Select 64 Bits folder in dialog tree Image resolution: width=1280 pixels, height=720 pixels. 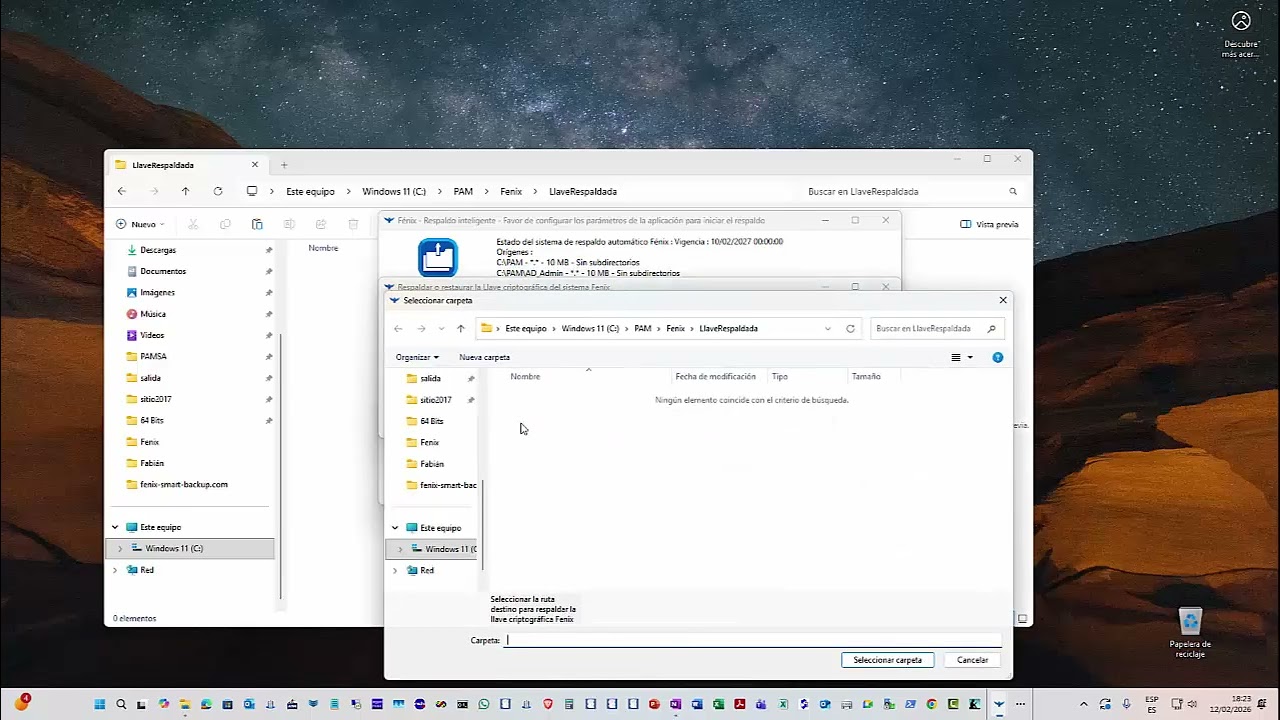coord(432,421)
